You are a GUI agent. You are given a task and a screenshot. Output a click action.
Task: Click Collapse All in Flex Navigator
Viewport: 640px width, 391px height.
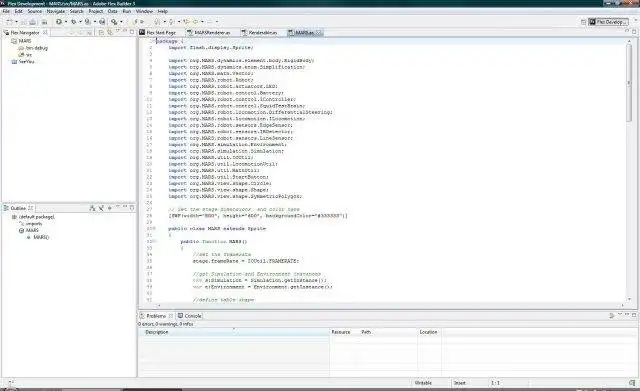click(x=101, y=32)
